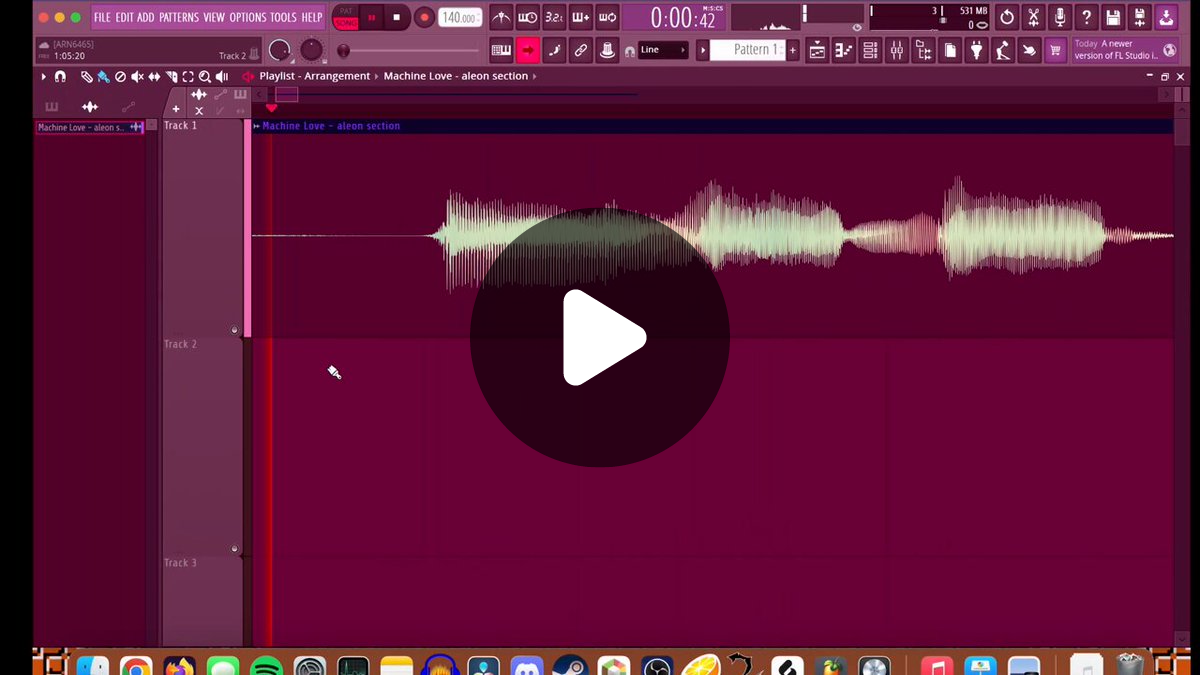This screenshot has width=1200, height=675.
Task: Toggle the Track 1 mute switch
Action: pos(234,330)
